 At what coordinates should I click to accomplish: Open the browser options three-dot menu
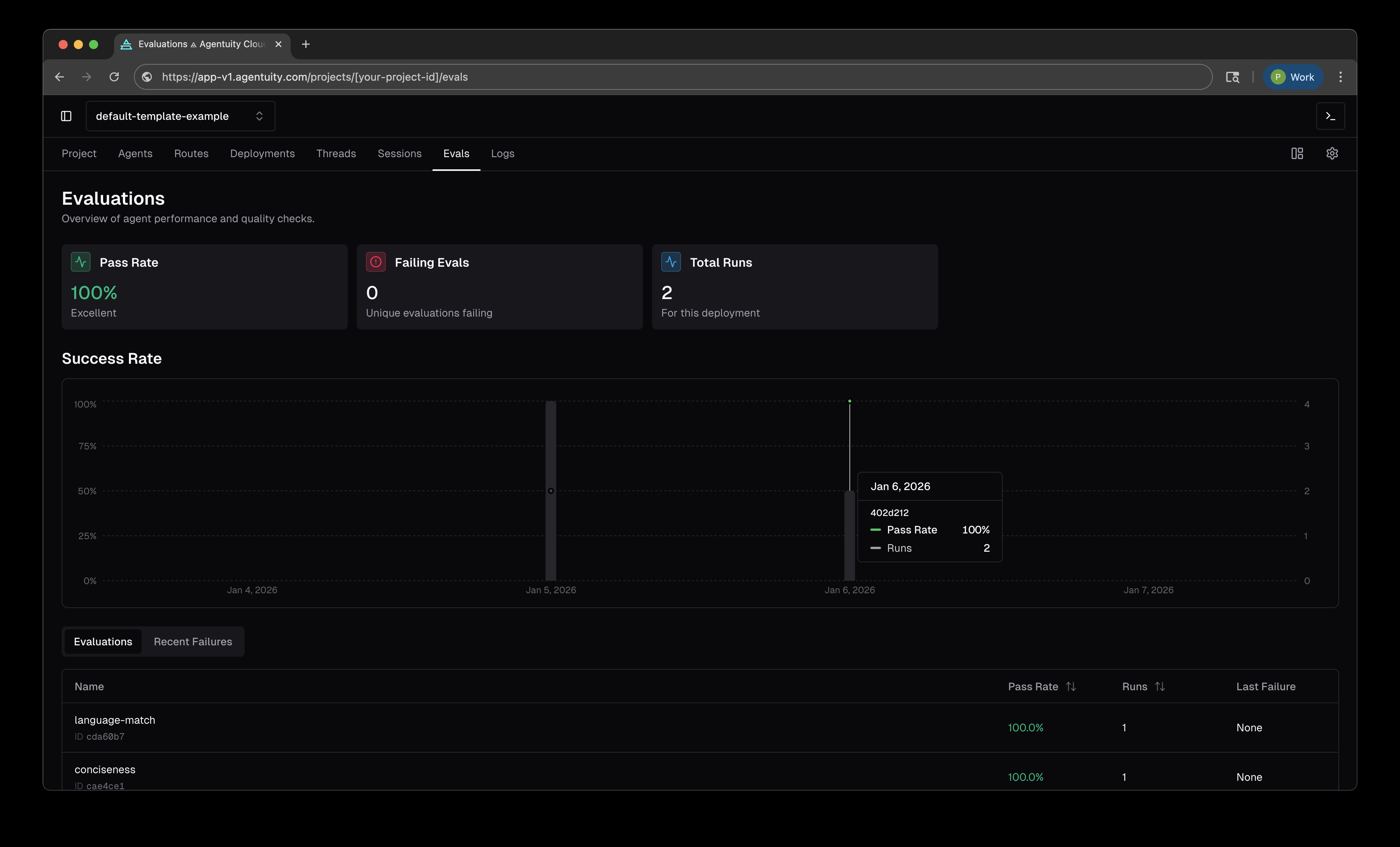(1341, 77)
